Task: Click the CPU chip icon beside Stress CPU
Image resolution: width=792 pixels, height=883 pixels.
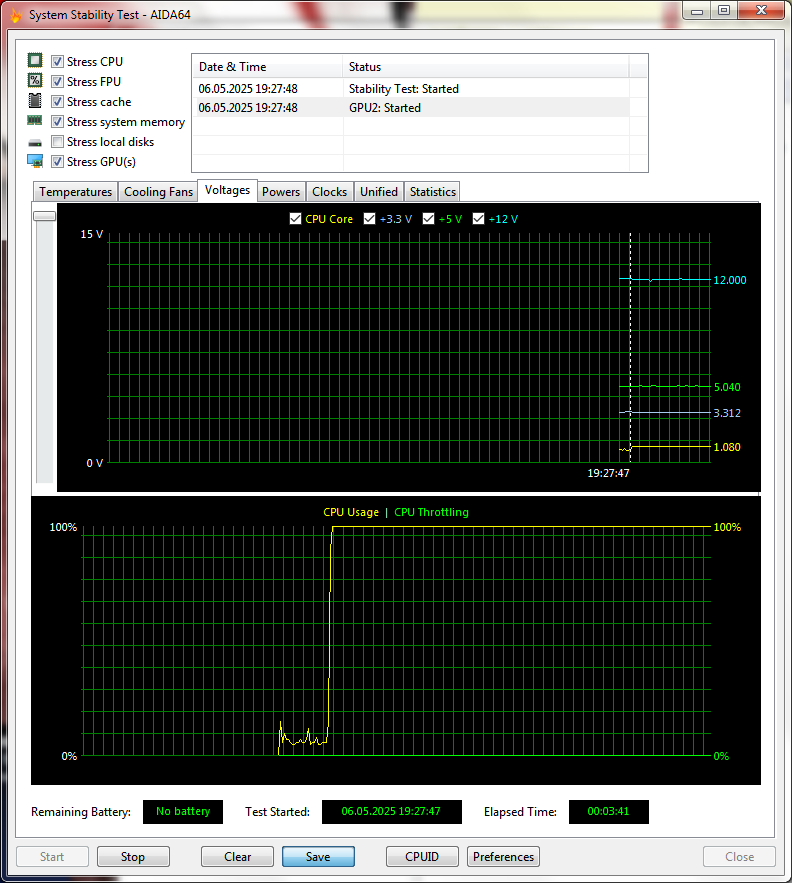Action: pos(35,60)
